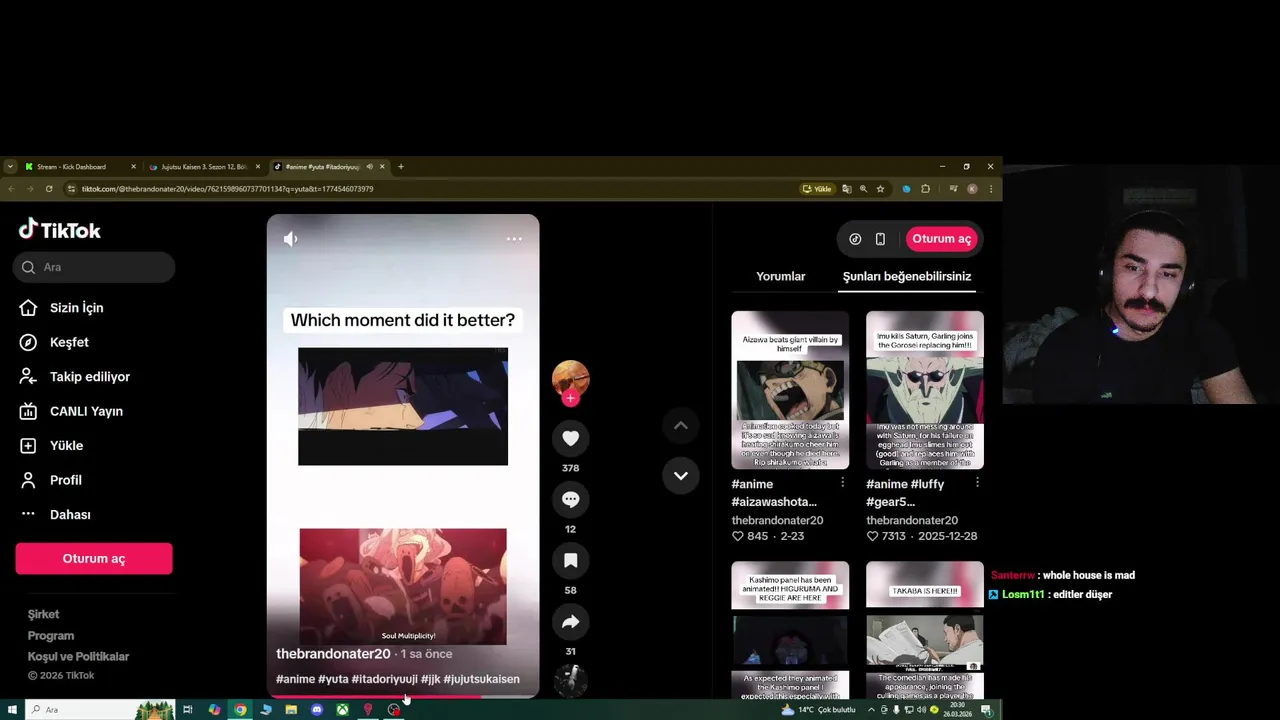Click the Yükle install chip in address bar
Image resolution: width=1280 pixels, height=720 pixels.
coord(817,189)
